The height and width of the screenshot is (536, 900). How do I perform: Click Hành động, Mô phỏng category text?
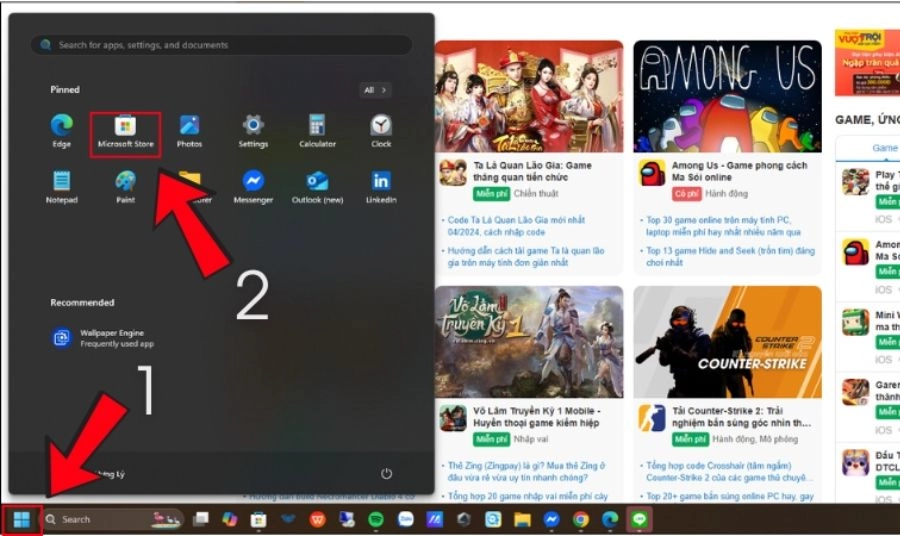tap(755, 439)
